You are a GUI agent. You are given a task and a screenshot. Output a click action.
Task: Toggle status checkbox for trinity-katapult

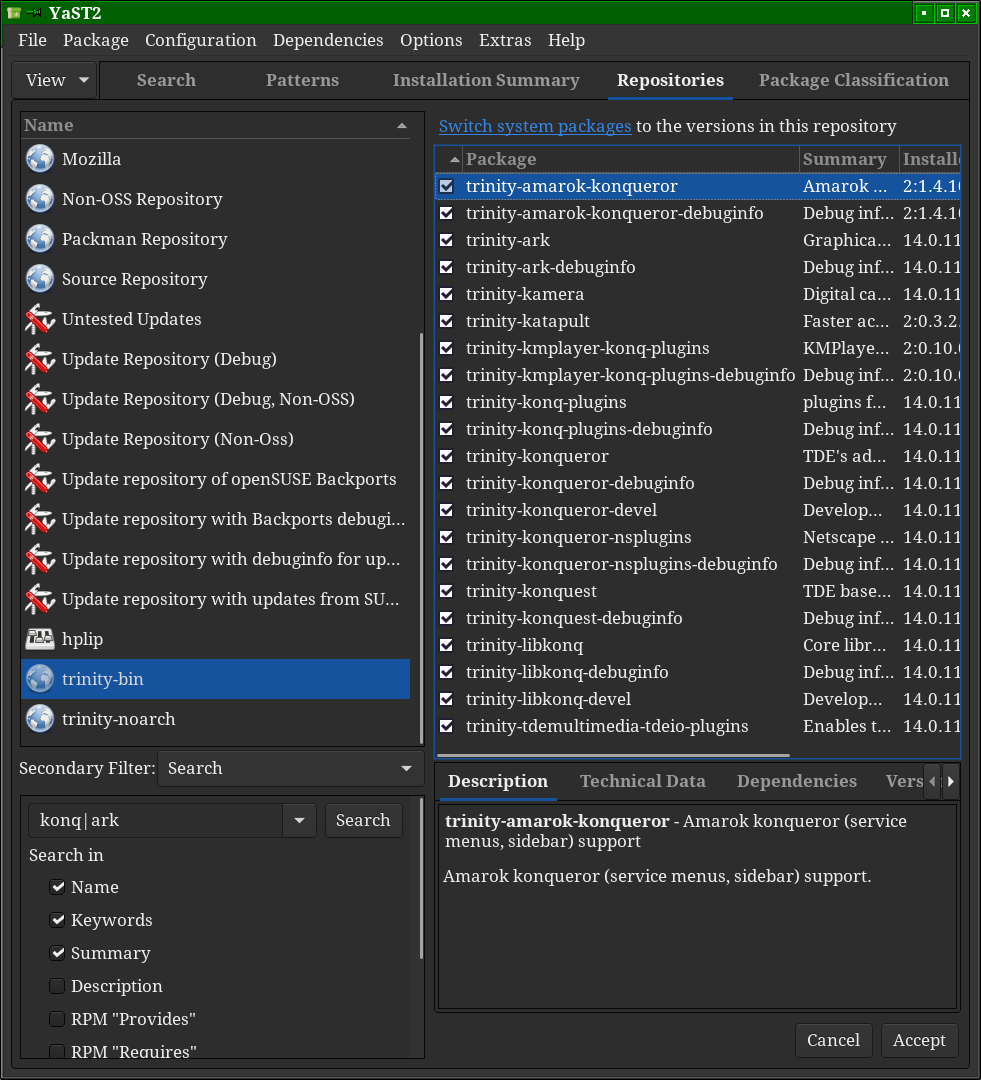click(x=446, y=321)
